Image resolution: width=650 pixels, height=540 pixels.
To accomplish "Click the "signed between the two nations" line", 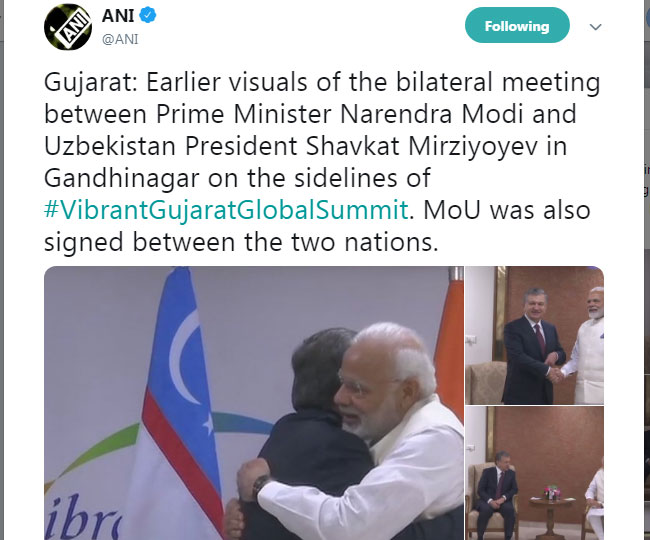I will (x=241, y=242).
